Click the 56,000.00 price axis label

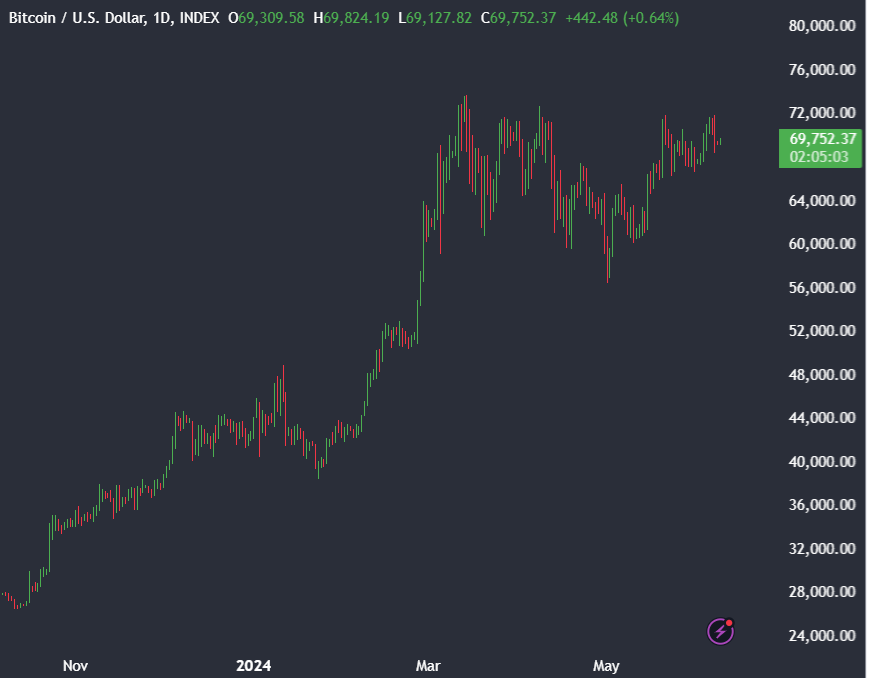coord(822,288)
